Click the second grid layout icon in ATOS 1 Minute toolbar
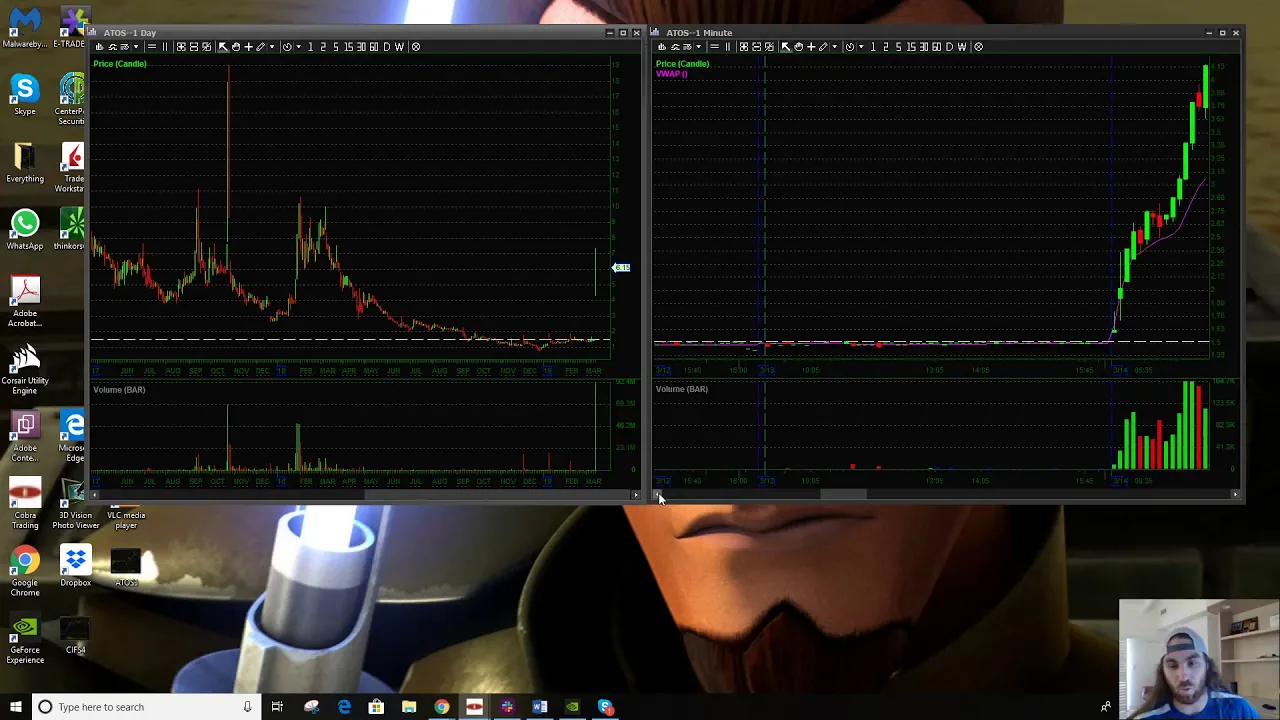Image resolution: width=1280 pixels, height=720 pixels. pos(756,46)
